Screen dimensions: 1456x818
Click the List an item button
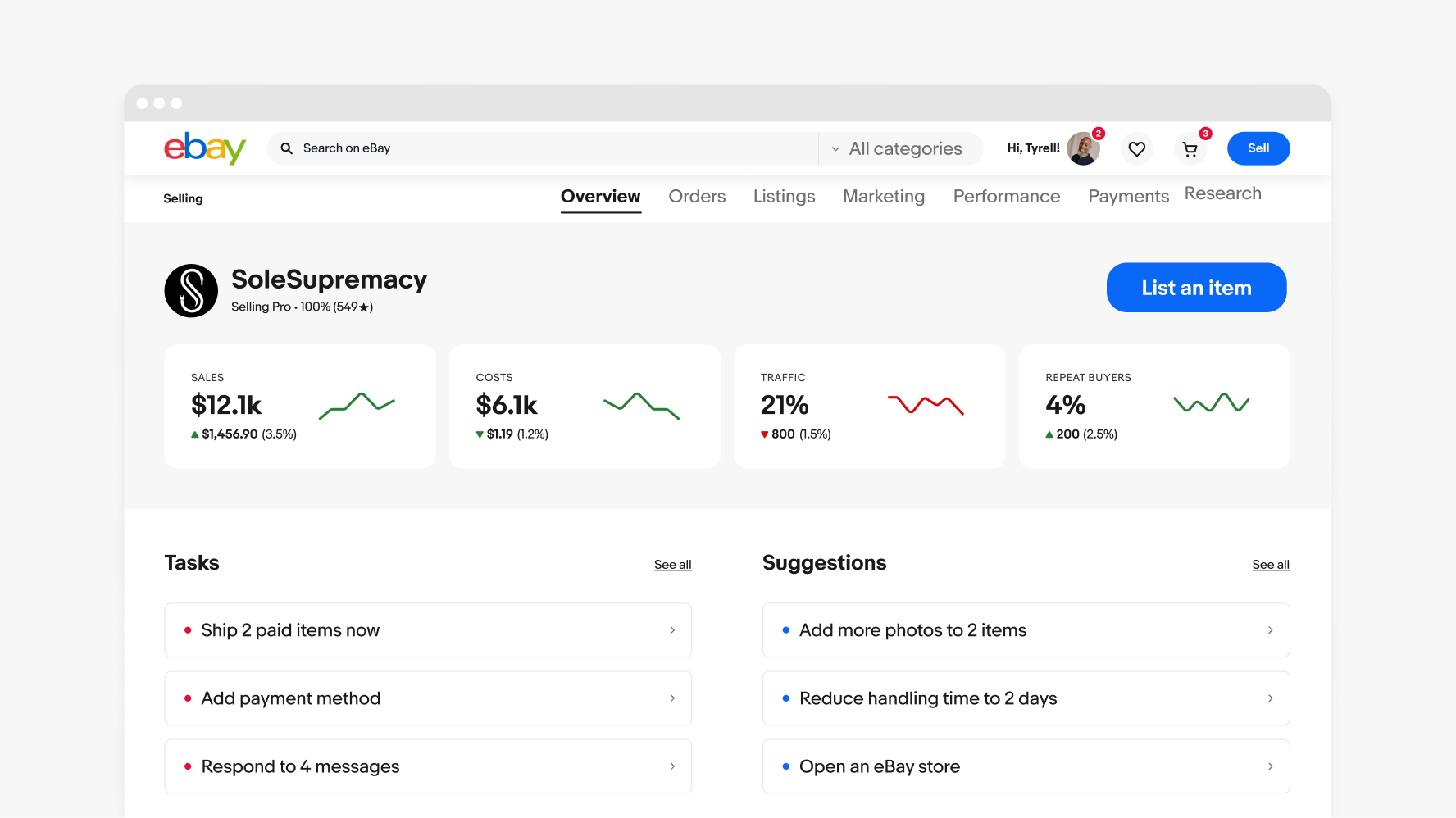(1196, 287)
